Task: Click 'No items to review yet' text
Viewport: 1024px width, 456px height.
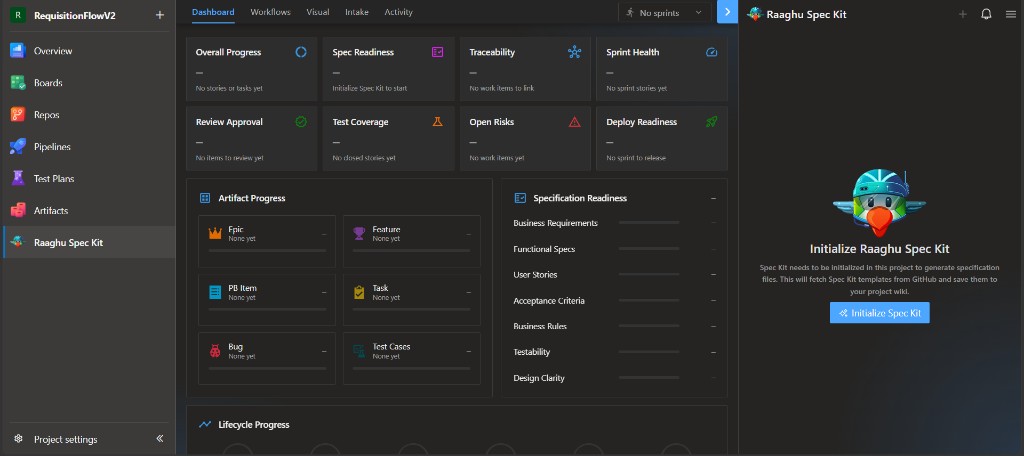Action: click(x=229, y=158)
